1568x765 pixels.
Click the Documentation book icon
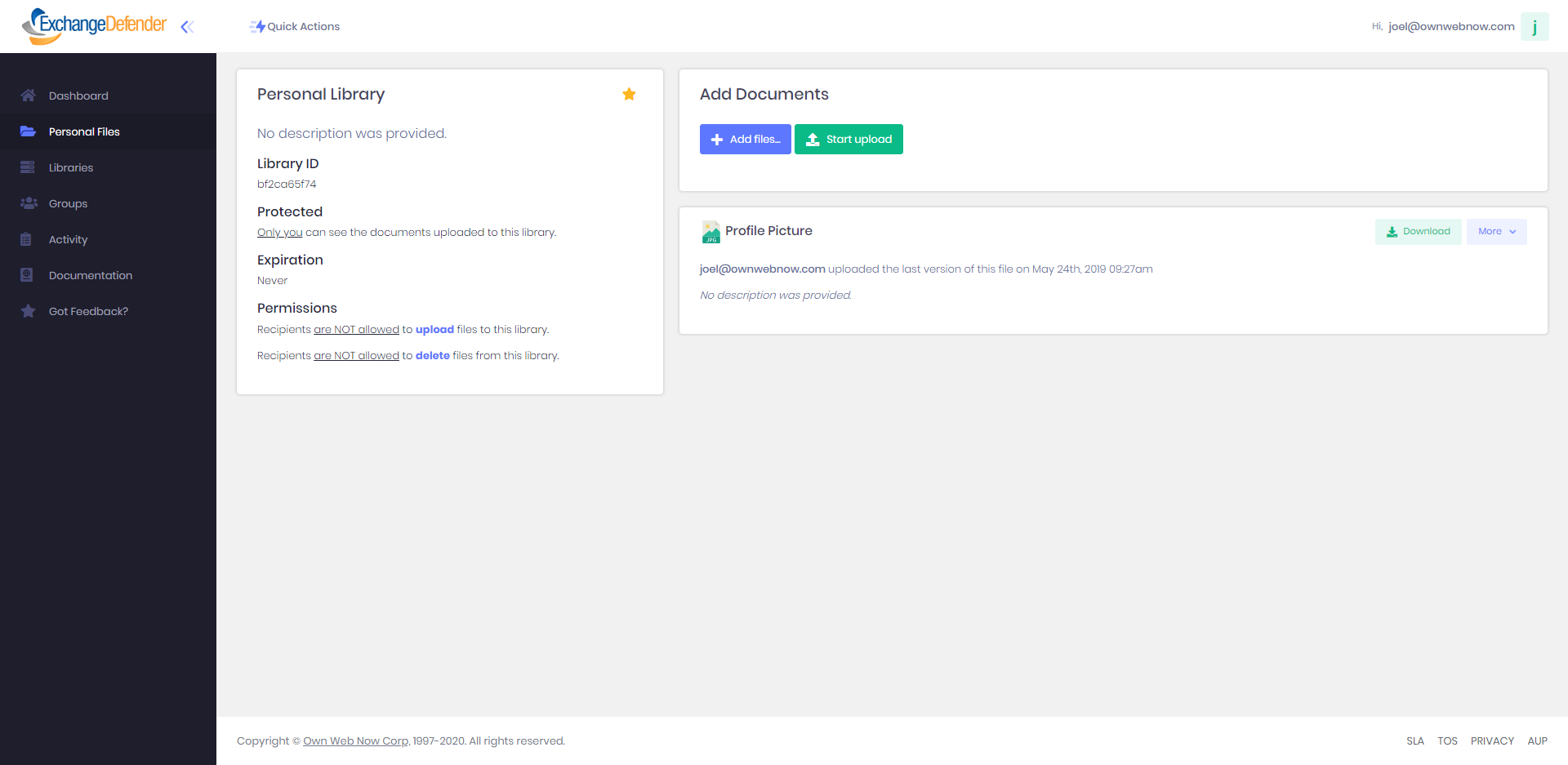(27, 275)
